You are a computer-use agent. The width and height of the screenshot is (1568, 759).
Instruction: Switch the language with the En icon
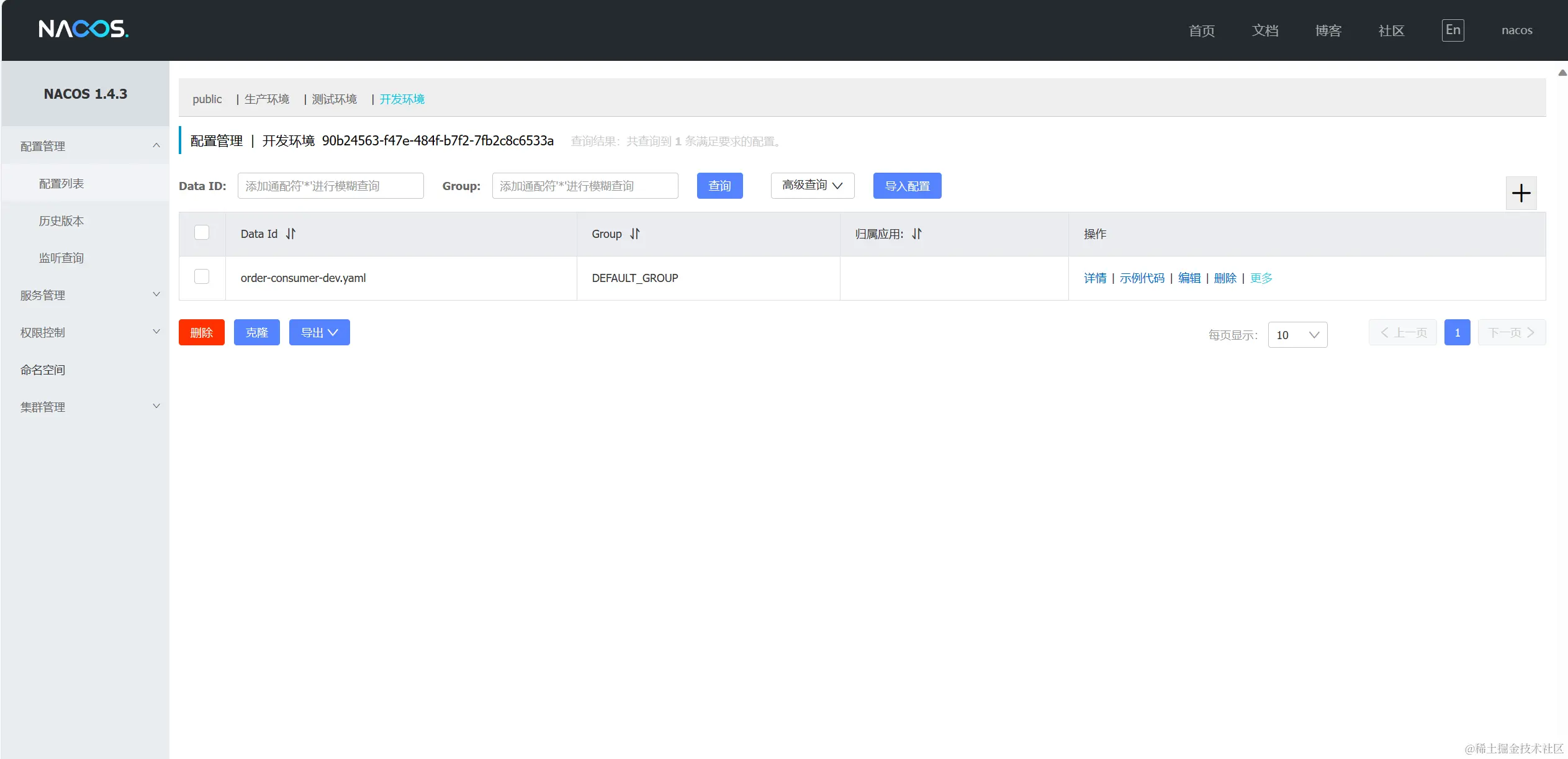[x=1453, y=30]
